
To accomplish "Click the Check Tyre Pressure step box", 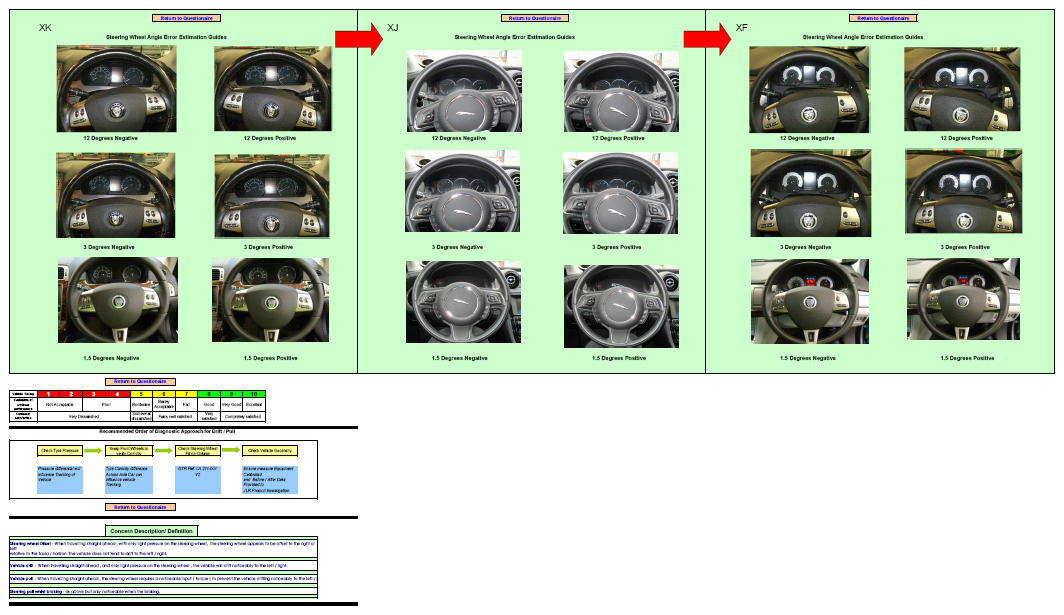I will click(x=60, y=450).
